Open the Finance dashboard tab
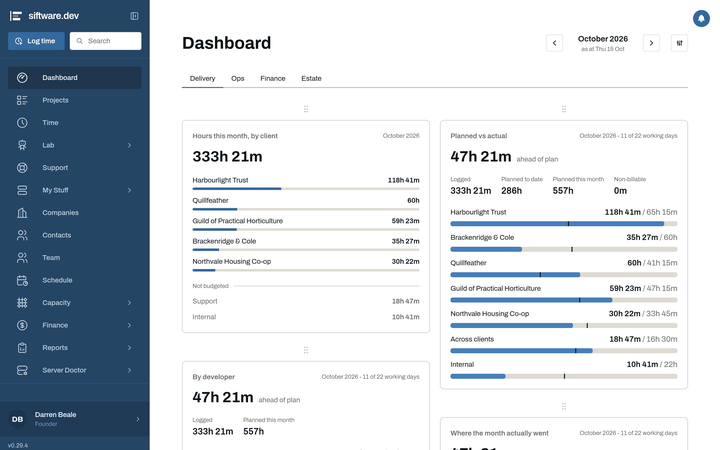Screen dimensions: 720x450 (273, 79)
